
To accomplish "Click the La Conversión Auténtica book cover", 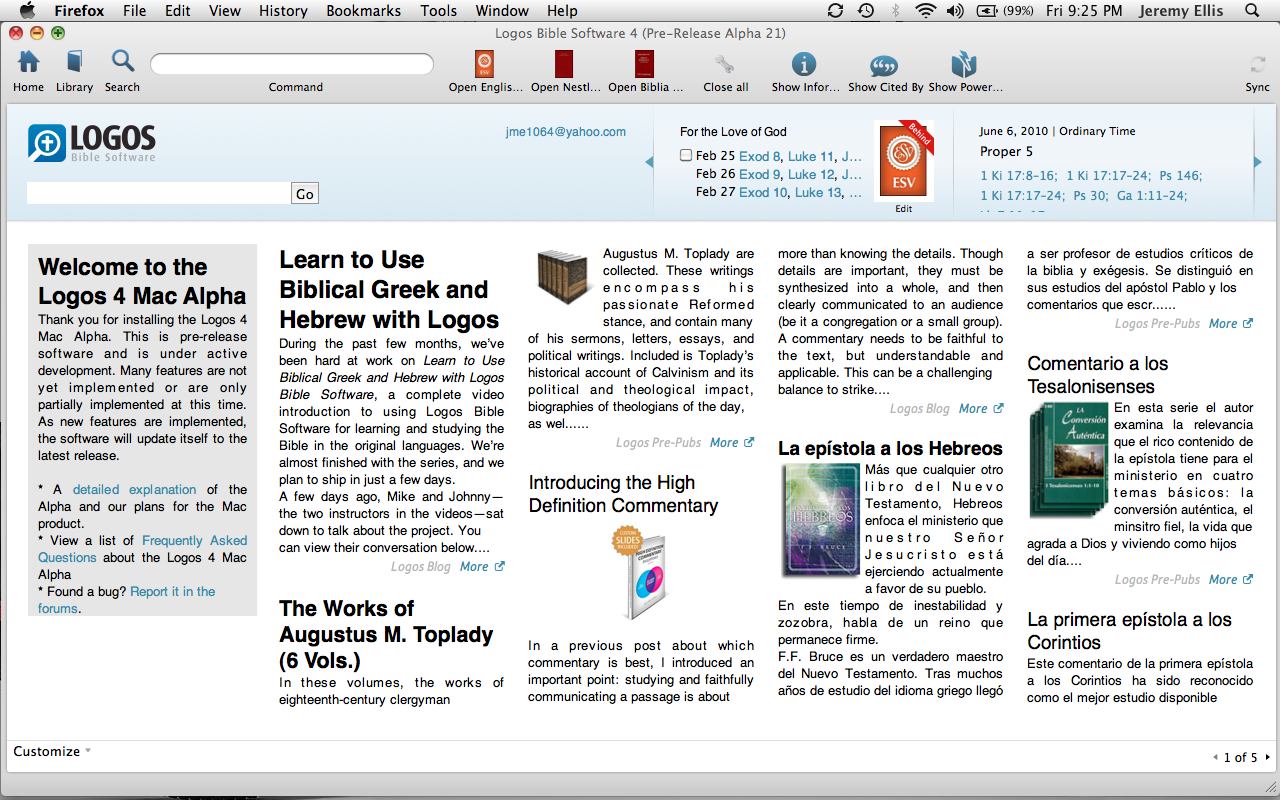I will [1069, 459].
